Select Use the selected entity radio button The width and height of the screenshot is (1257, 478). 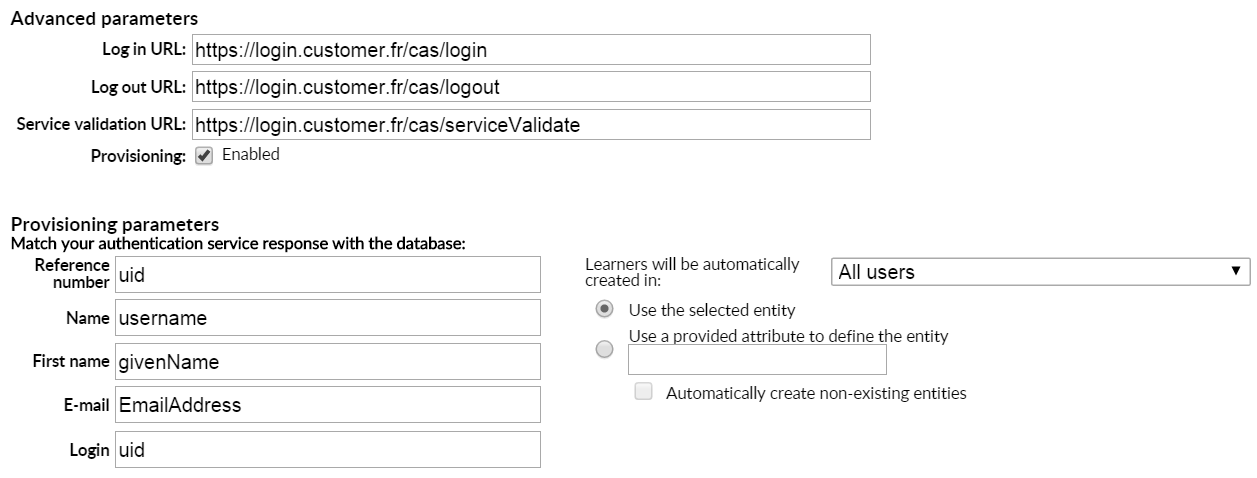[604, 309]
